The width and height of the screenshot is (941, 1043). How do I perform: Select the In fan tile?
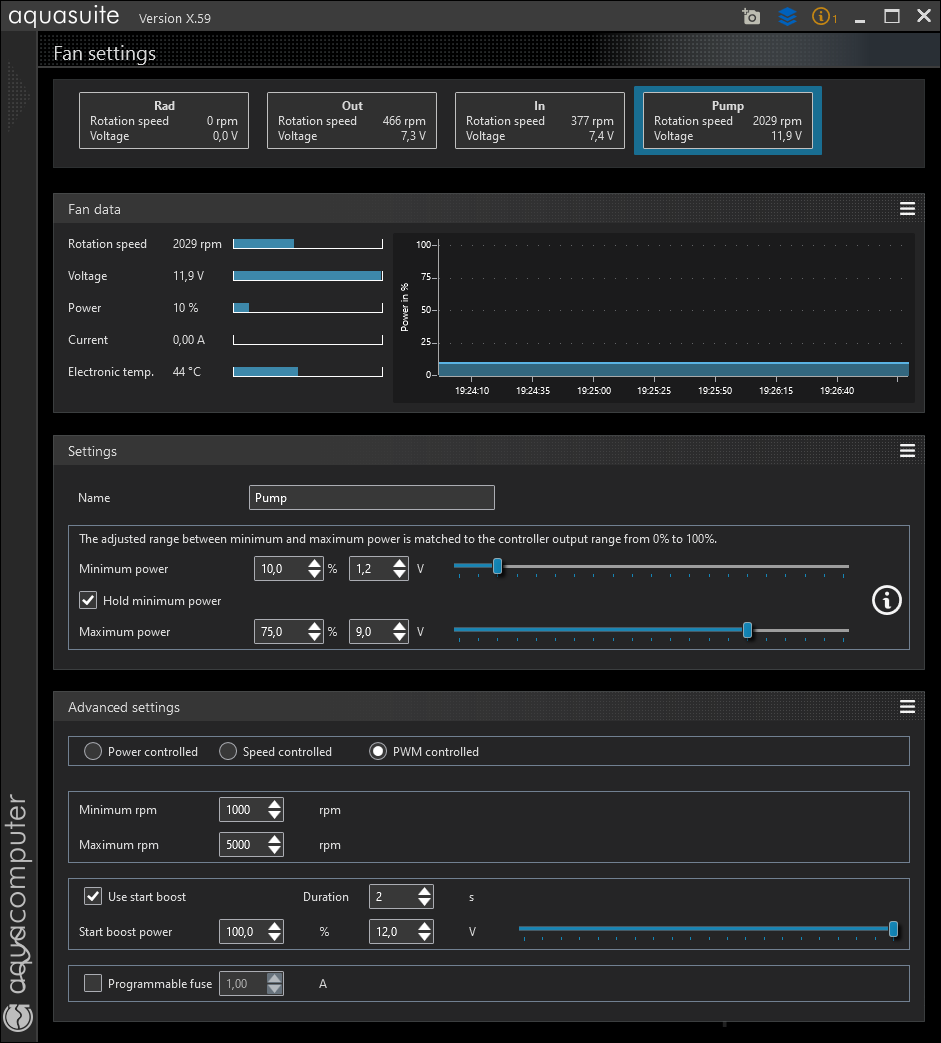click(540, 120)
